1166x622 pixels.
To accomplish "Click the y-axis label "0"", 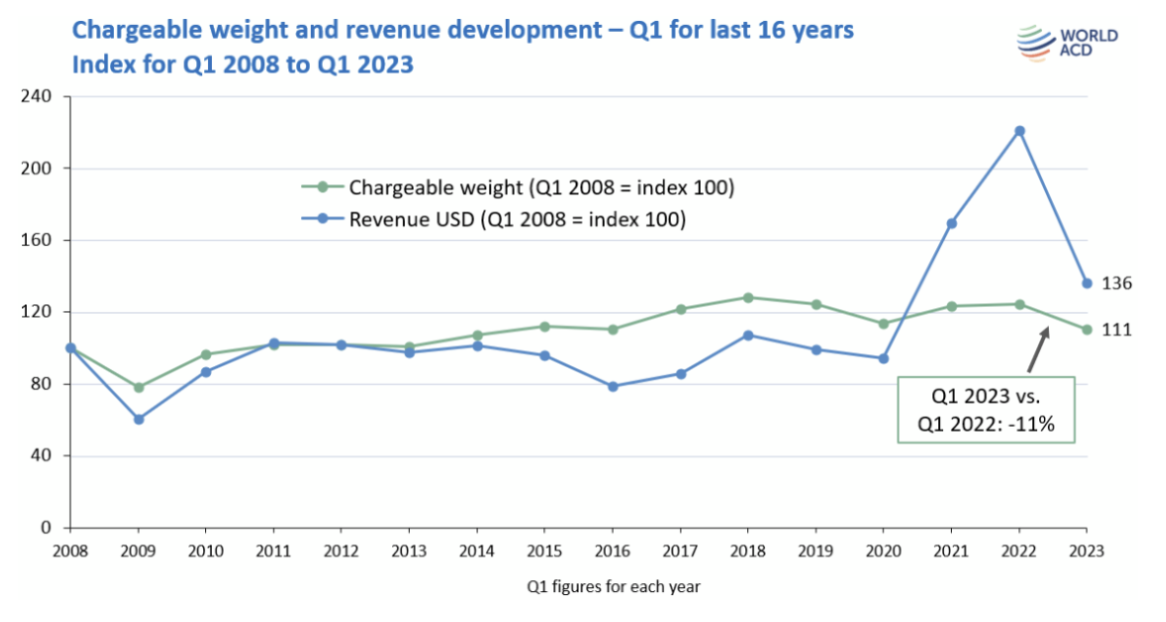I will [46, 528].
